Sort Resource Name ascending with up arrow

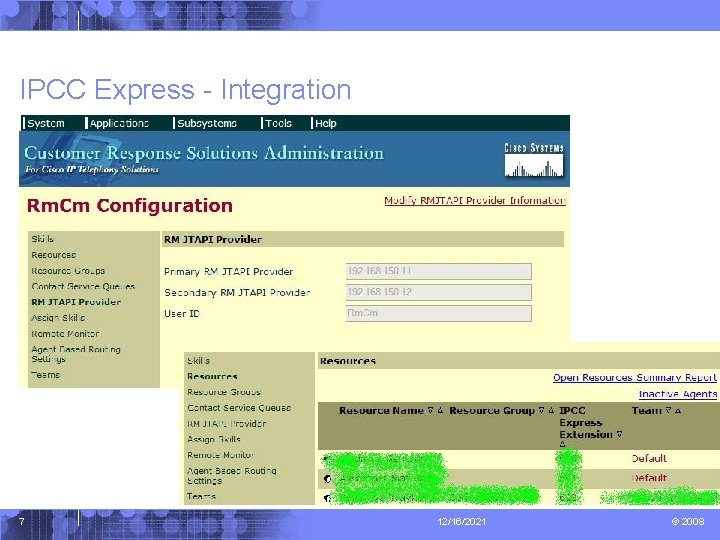click(x=440, y=411)
